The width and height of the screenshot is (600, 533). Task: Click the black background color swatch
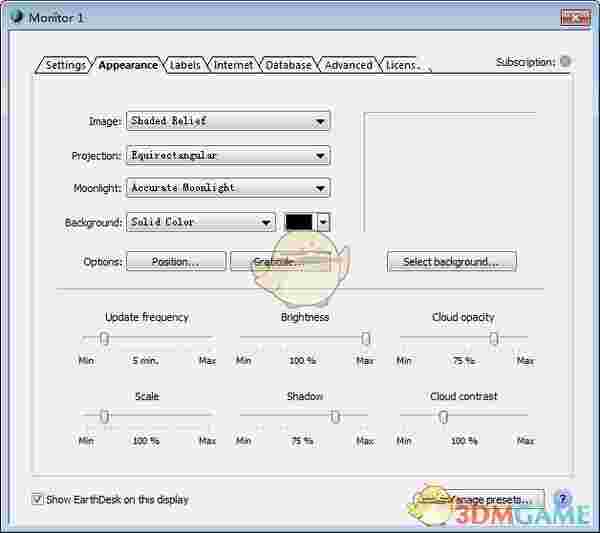click(299, 222)
